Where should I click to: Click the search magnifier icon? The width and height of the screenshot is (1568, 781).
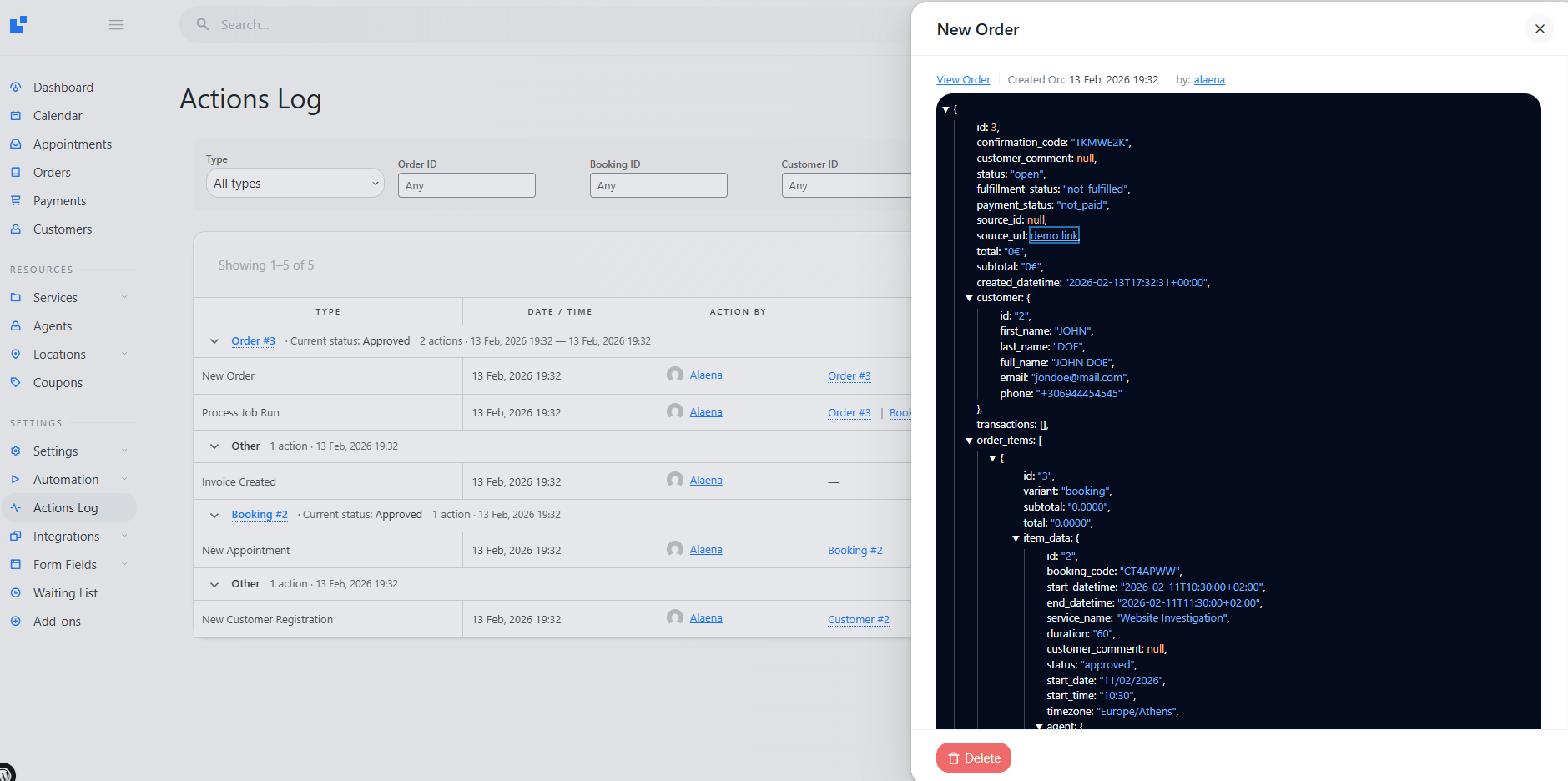(x=203, y=25)
